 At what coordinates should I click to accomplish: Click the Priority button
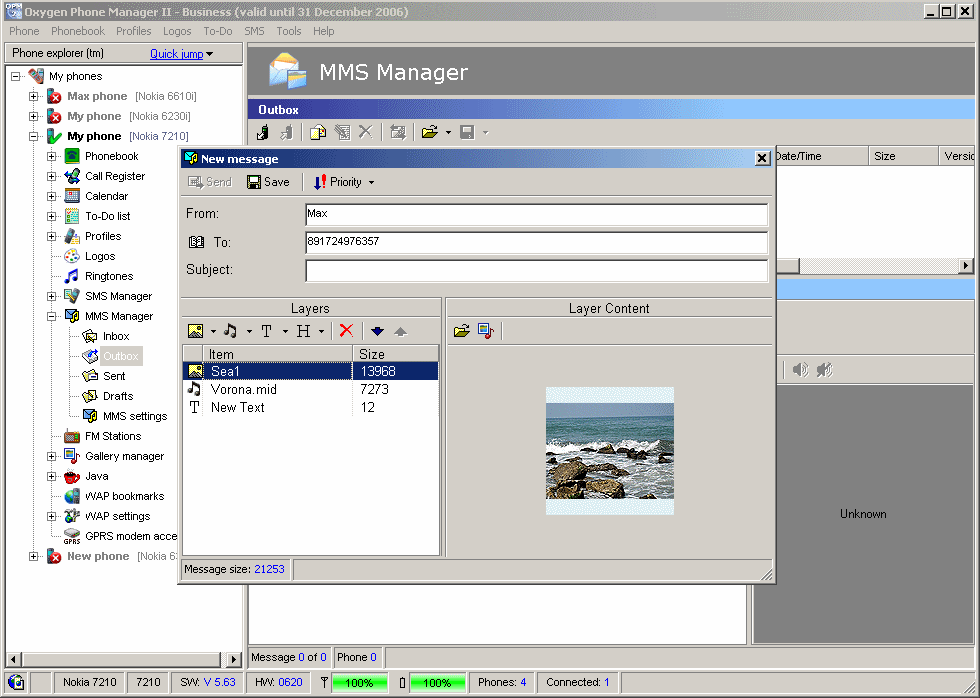pyautogui.click(x=338, y=182)
